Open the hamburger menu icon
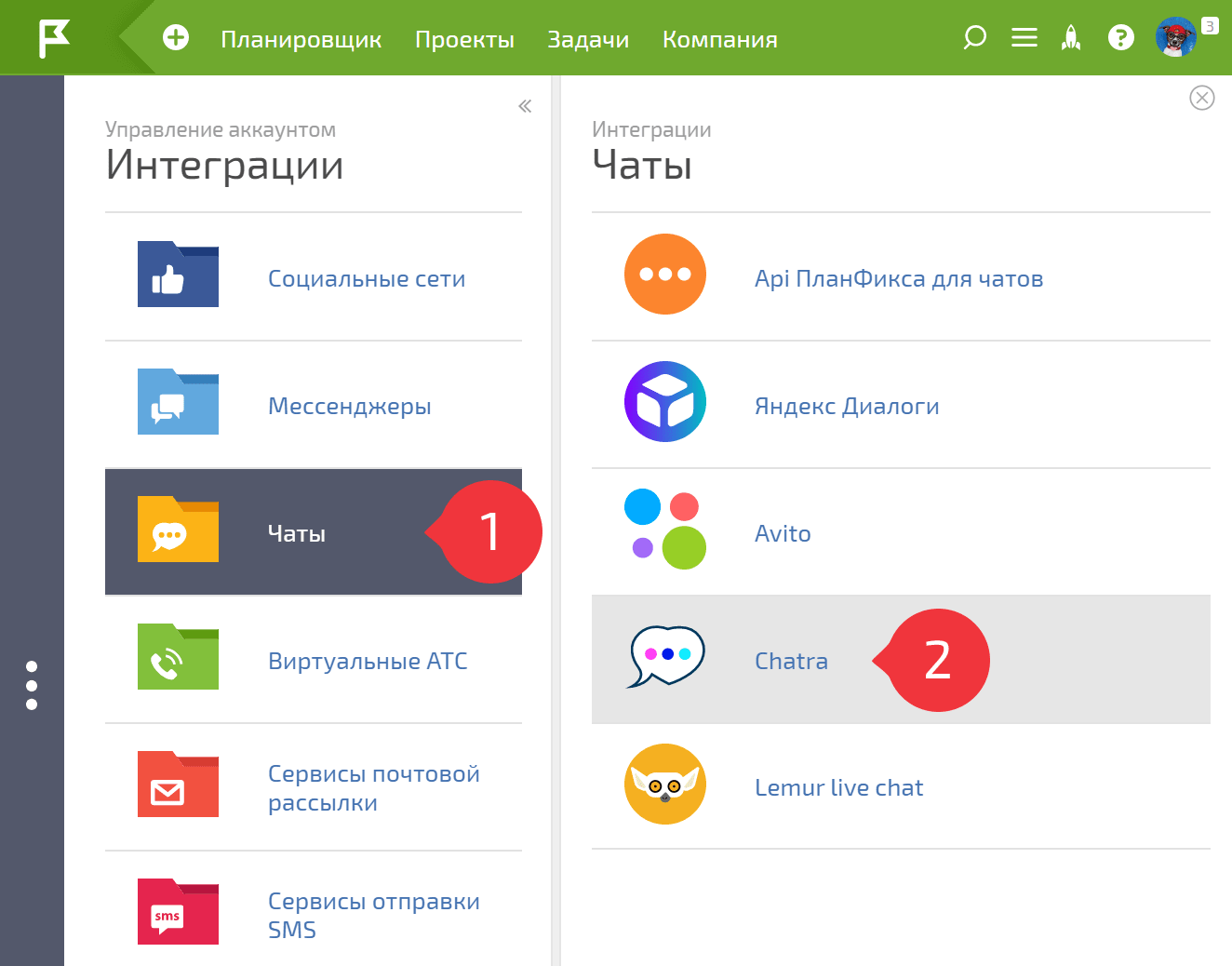 pos(1024,37)
